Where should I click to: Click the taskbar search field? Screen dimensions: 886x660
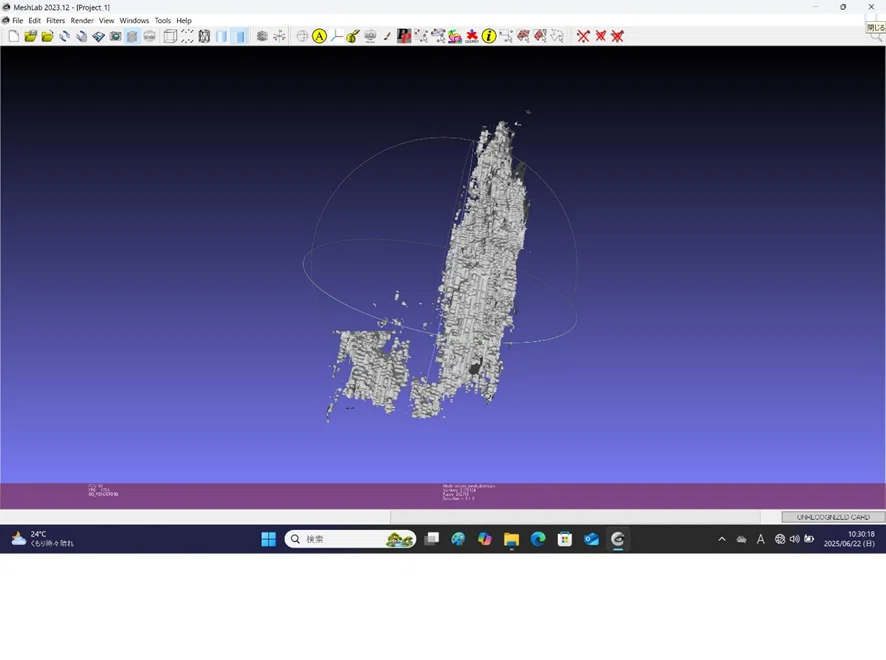[x=350, y=539]
